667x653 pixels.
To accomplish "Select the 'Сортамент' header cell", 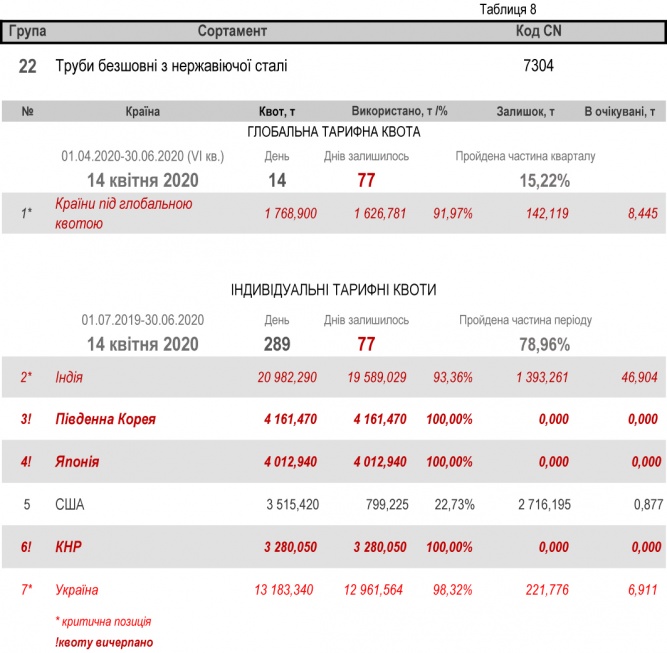I will point(232,32).
